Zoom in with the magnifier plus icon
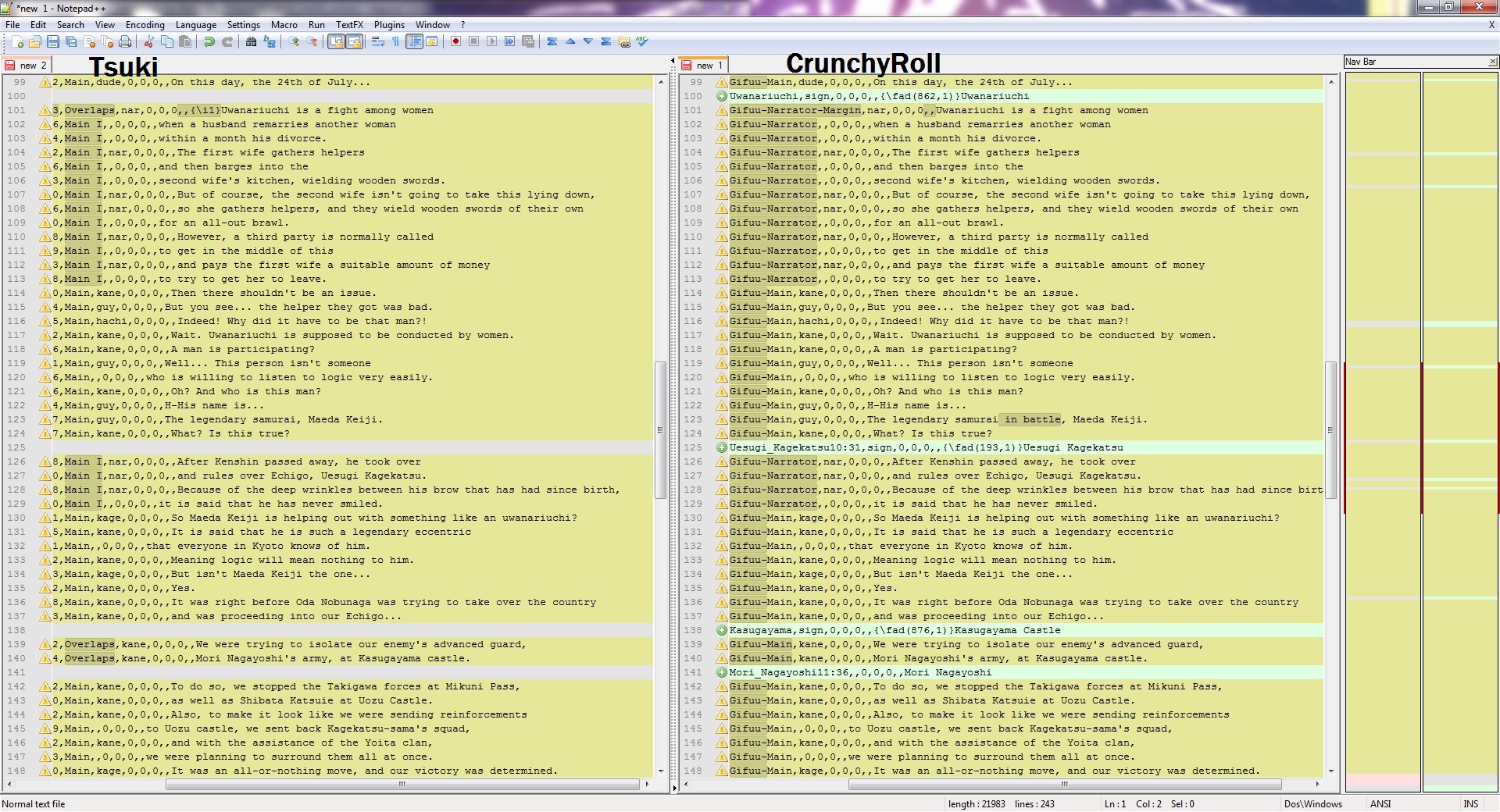 [294, 42]
